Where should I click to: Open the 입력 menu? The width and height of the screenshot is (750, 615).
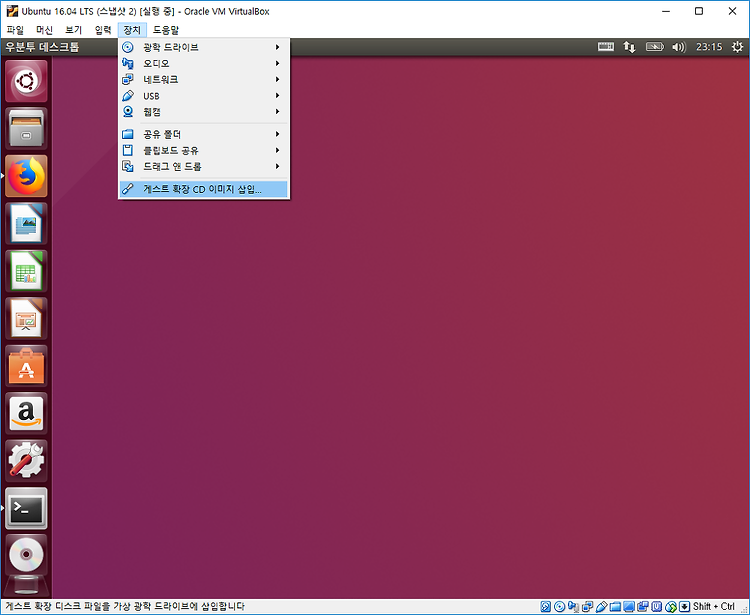coord(103,30)
